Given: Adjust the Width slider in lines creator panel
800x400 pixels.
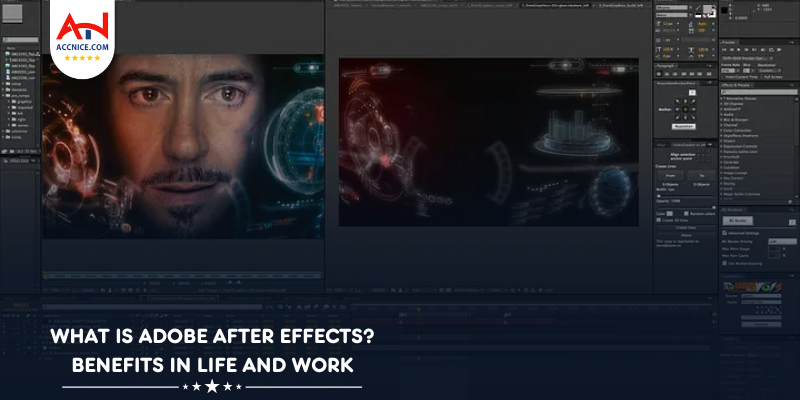Looking at the screenshot, I should 685,196.
